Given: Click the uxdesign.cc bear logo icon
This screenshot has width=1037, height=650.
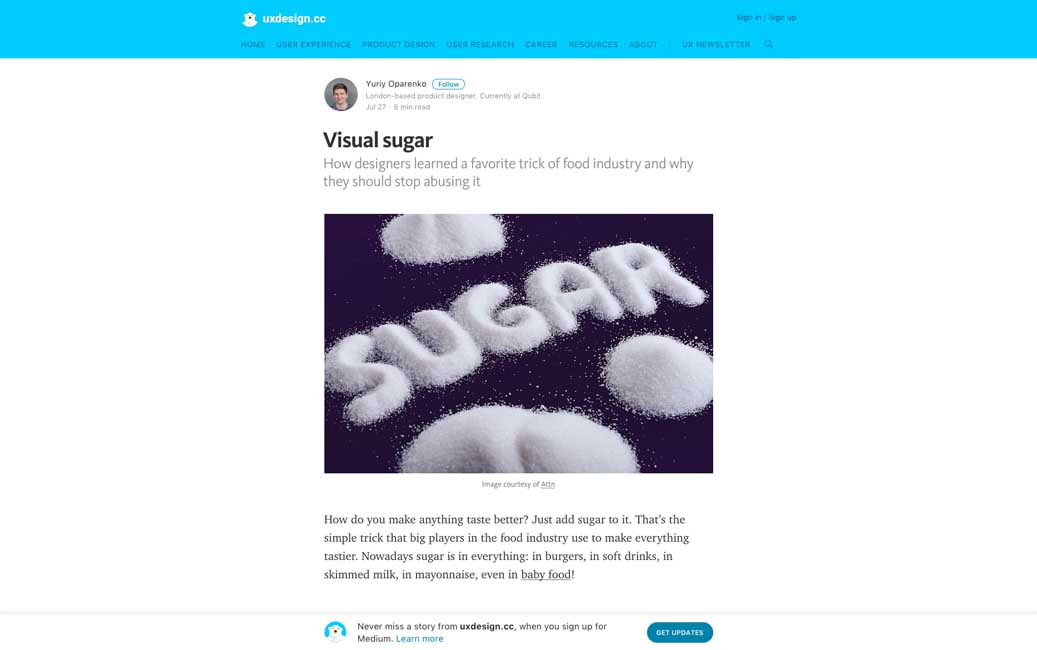Looking at the screenshot, I should [250, 19].
